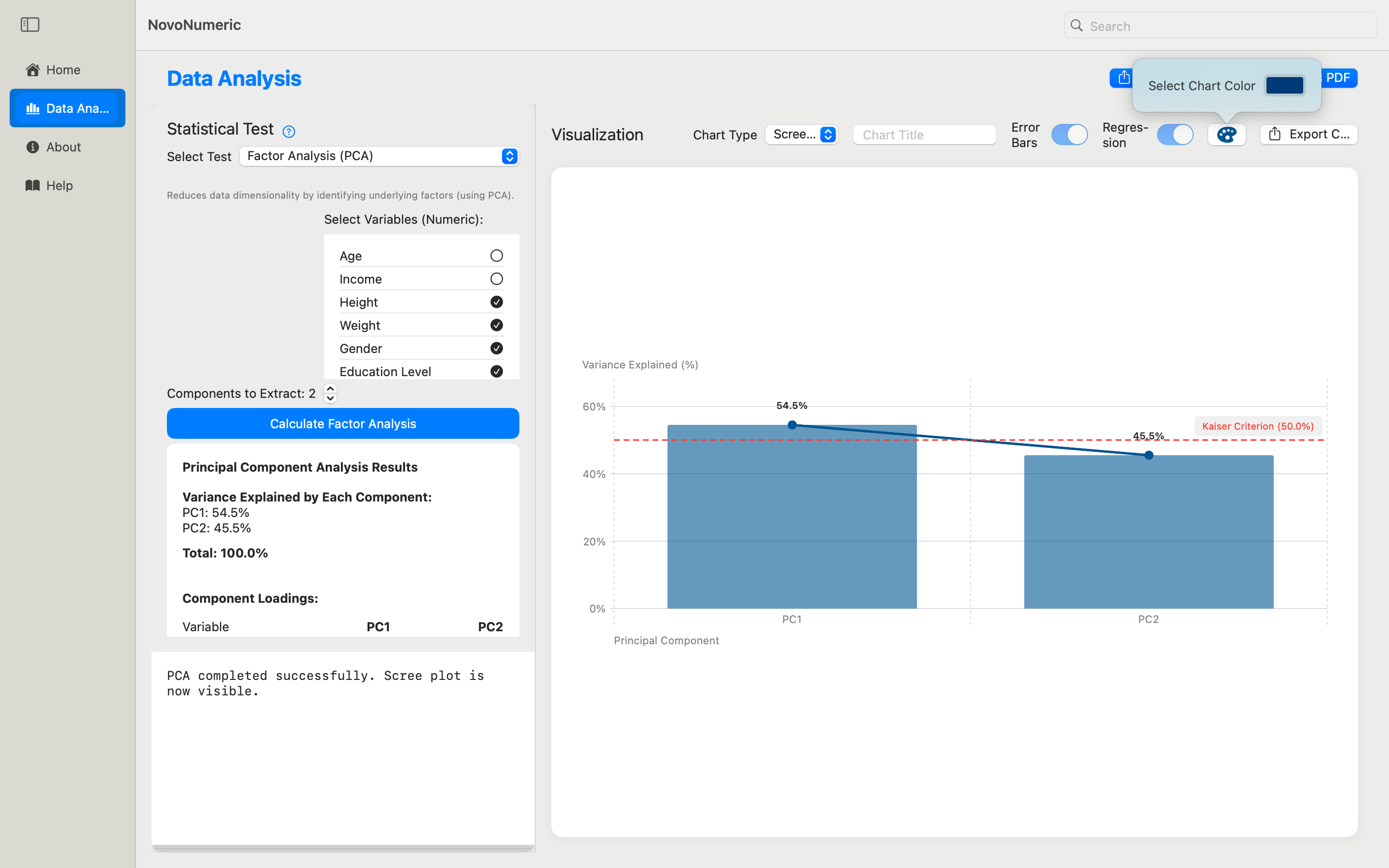Screen dimensions: 1389x868
Task: Open the Help sidebar item
Action: (67, 185)
